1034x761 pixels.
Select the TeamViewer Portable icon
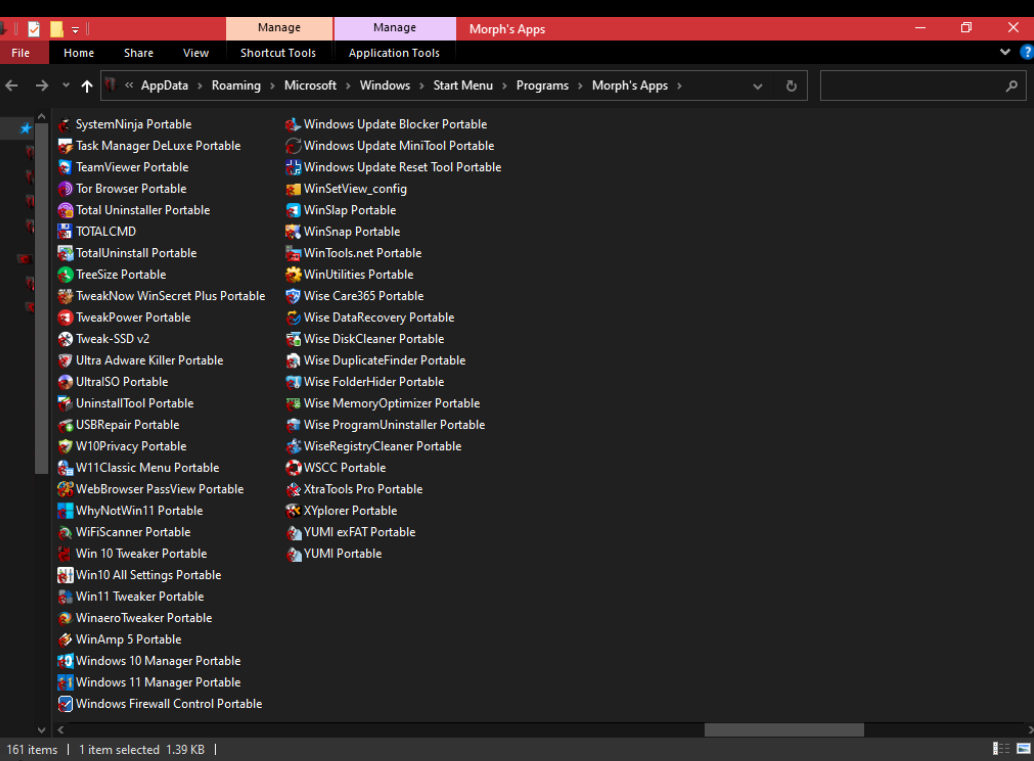pyautogui.click(x=65, y=167)
